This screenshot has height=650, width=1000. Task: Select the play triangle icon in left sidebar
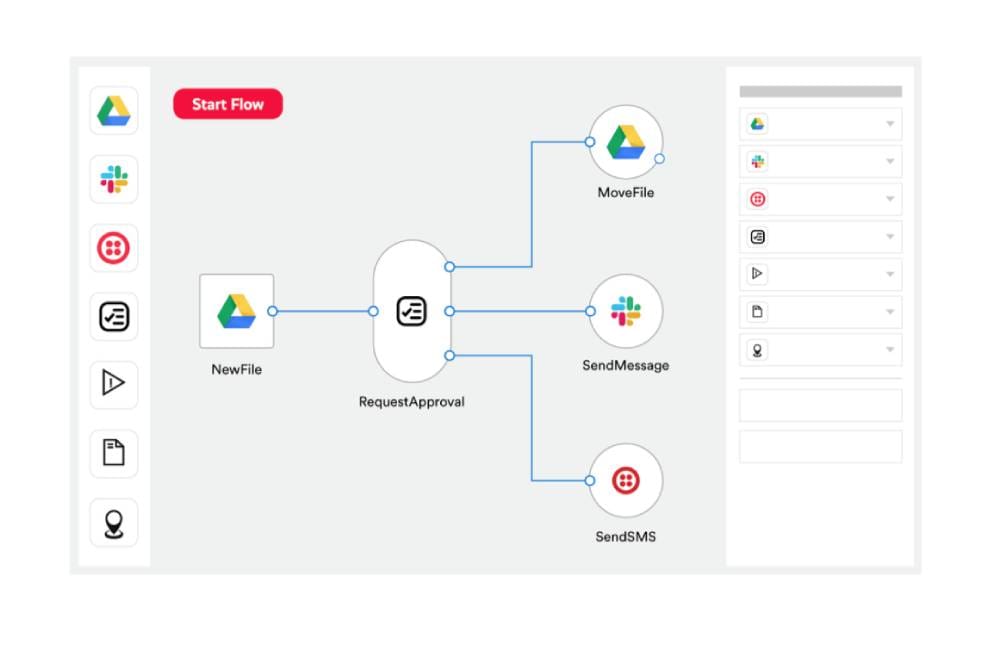pos(114,385)
